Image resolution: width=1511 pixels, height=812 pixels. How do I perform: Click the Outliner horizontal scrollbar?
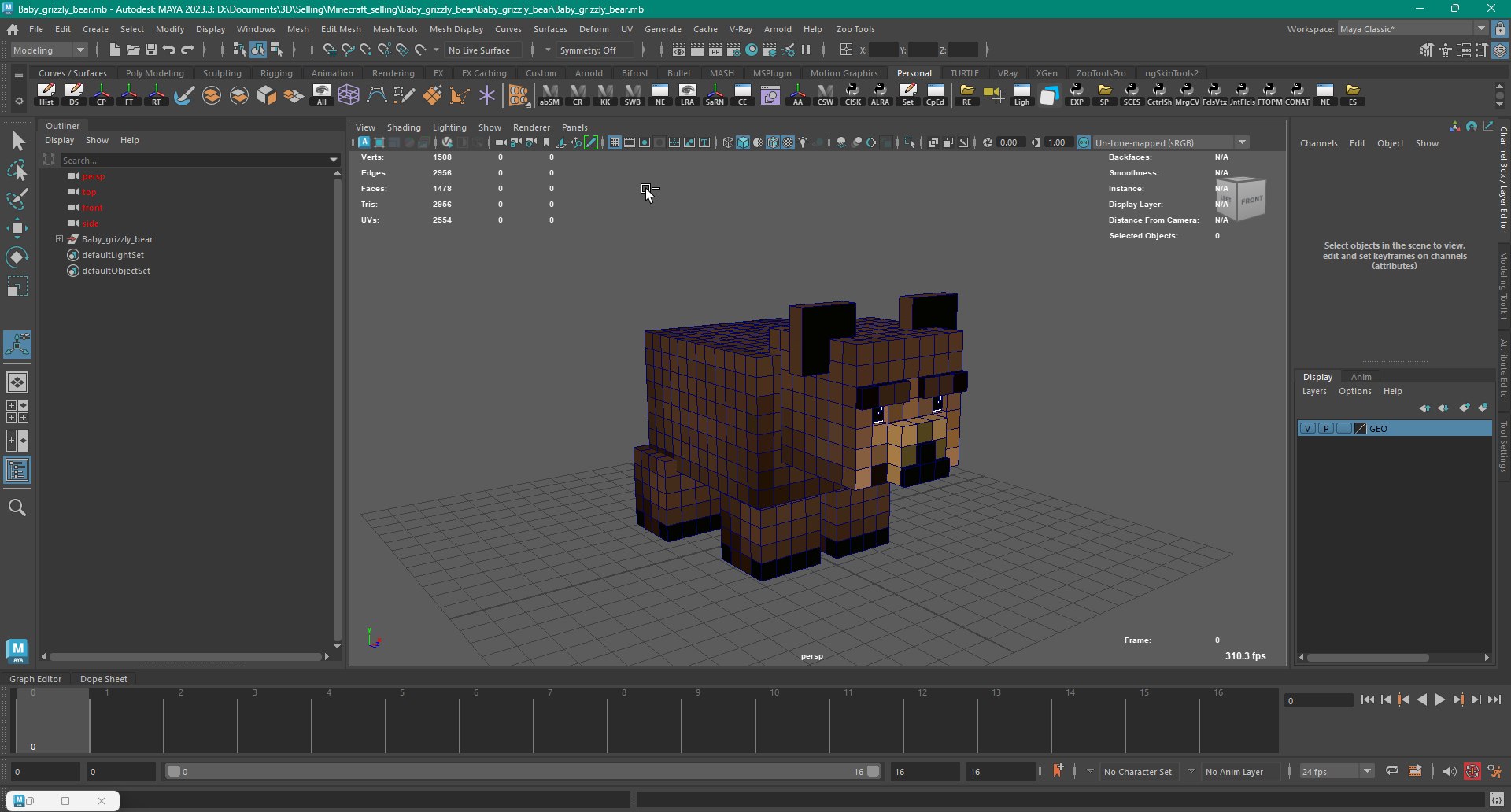186,656
